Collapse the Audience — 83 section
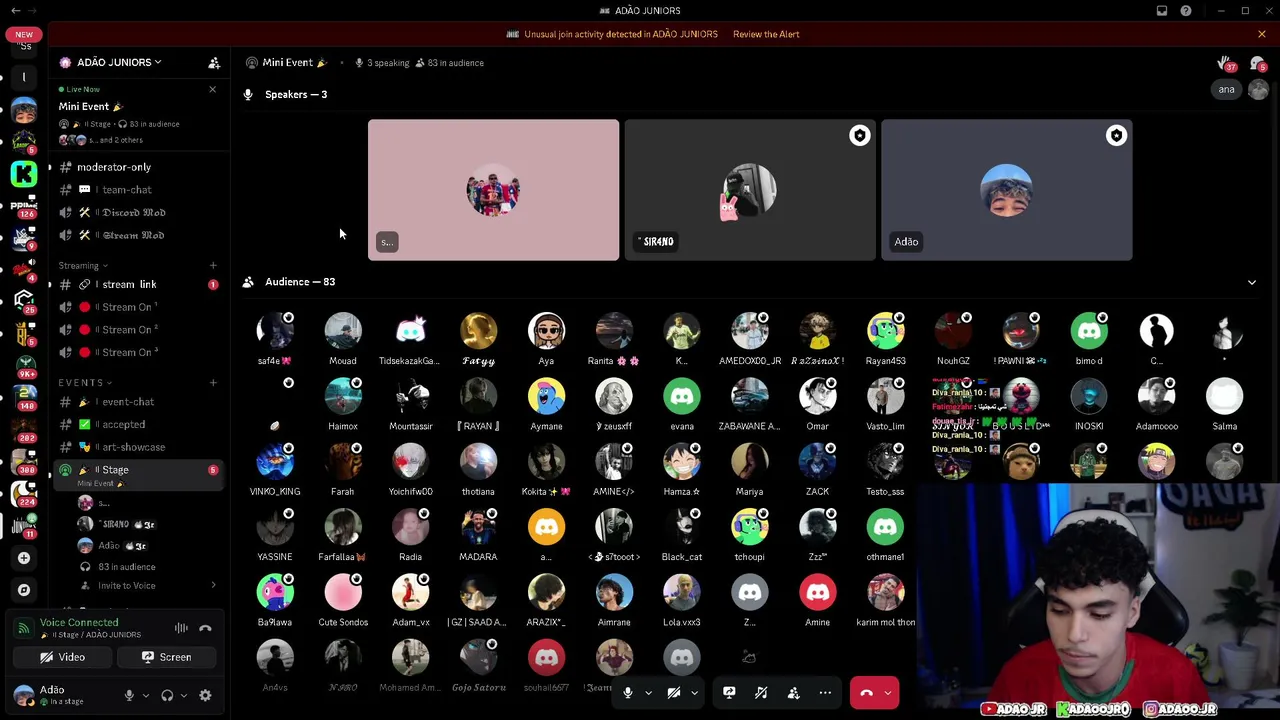1280x720 pixels. click(1251, 283)
